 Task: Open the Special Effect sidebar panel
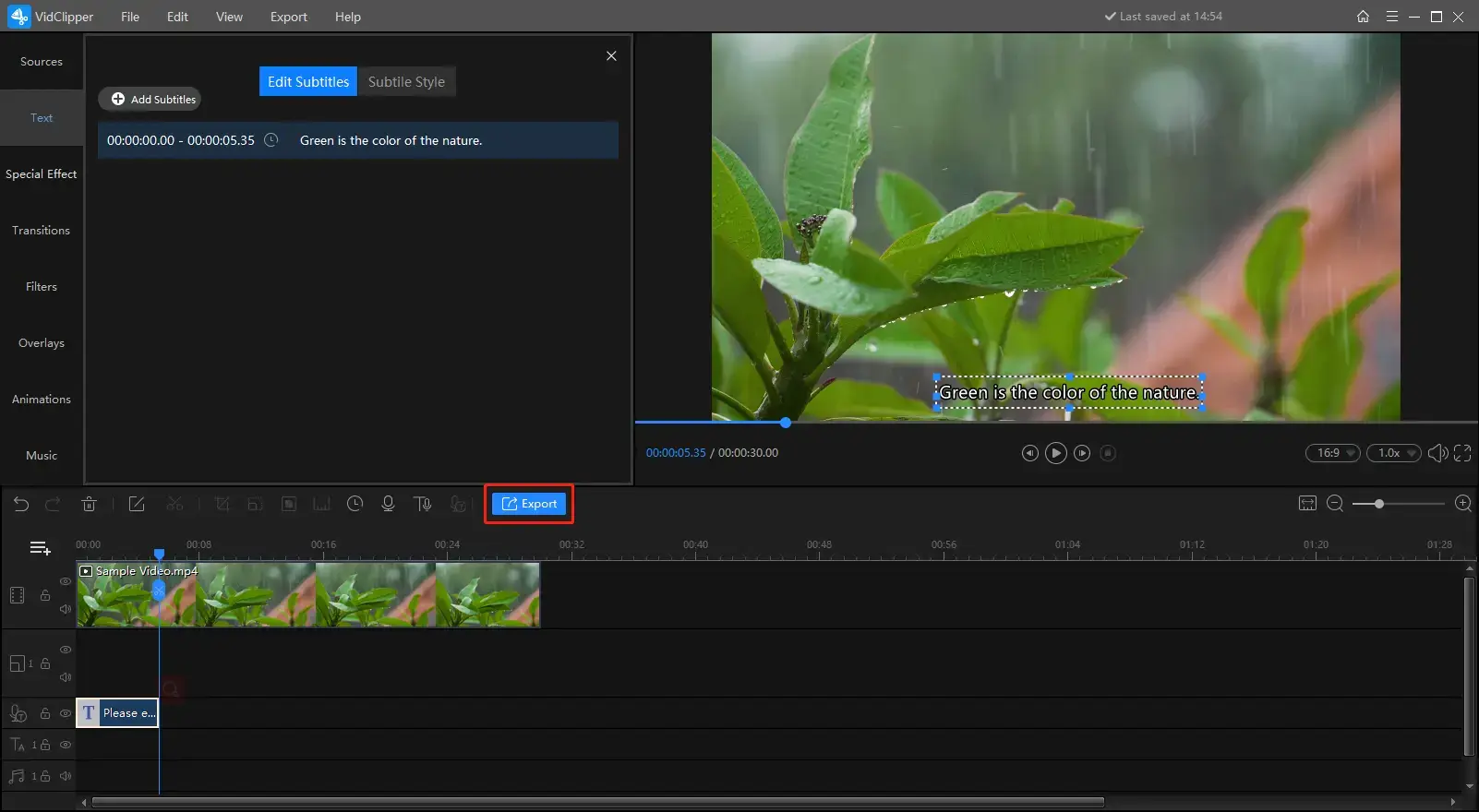(42, 174)
